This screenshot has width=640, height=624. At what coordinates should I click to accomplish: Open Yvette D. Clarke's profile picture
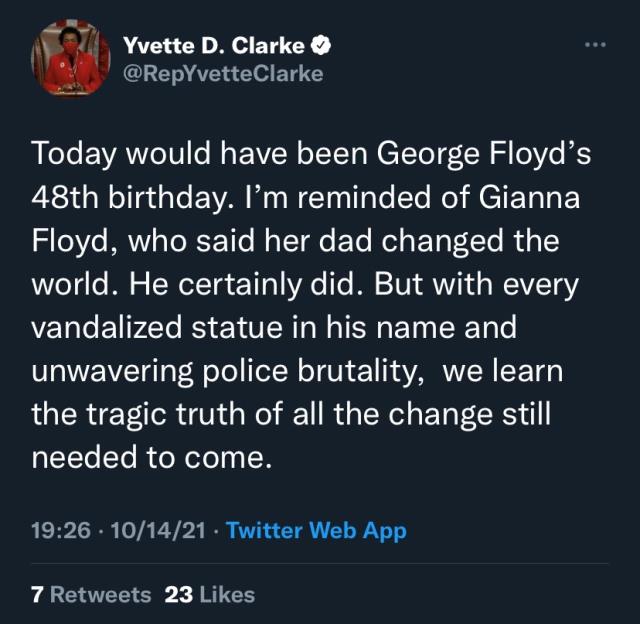(70, 61)
